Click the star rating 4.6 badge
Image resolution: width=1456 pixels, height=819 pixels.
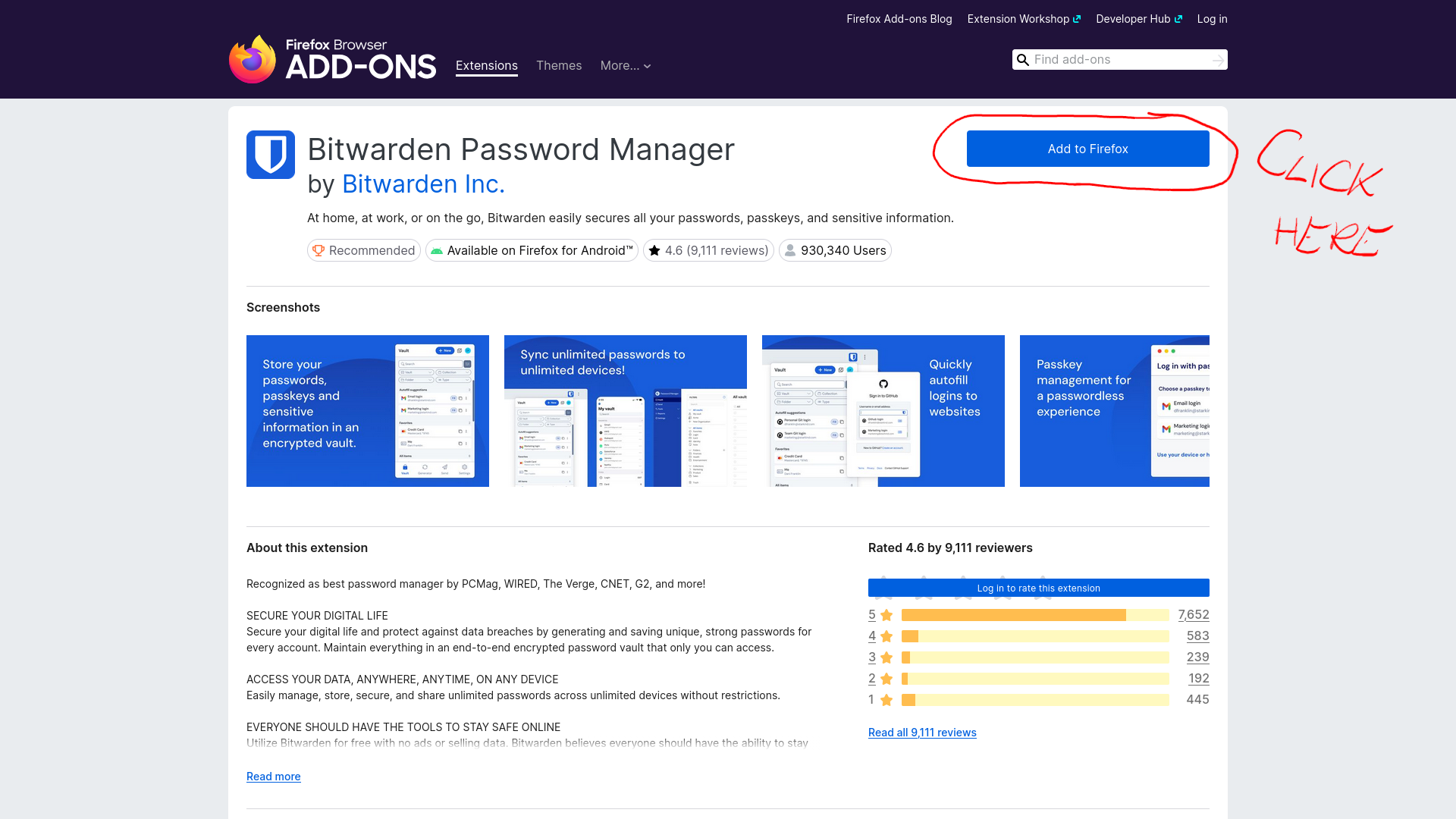coord(708,250)
